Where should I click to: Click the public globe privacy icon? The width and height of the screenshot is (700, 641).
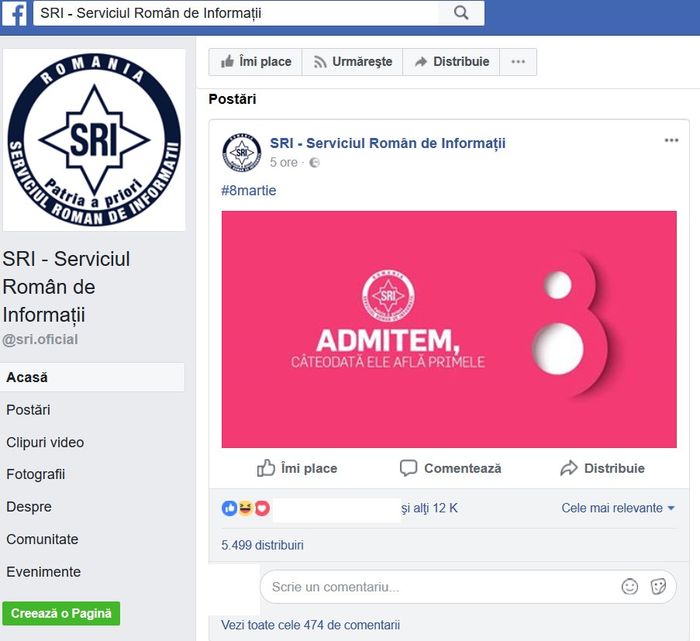[314, 162]
